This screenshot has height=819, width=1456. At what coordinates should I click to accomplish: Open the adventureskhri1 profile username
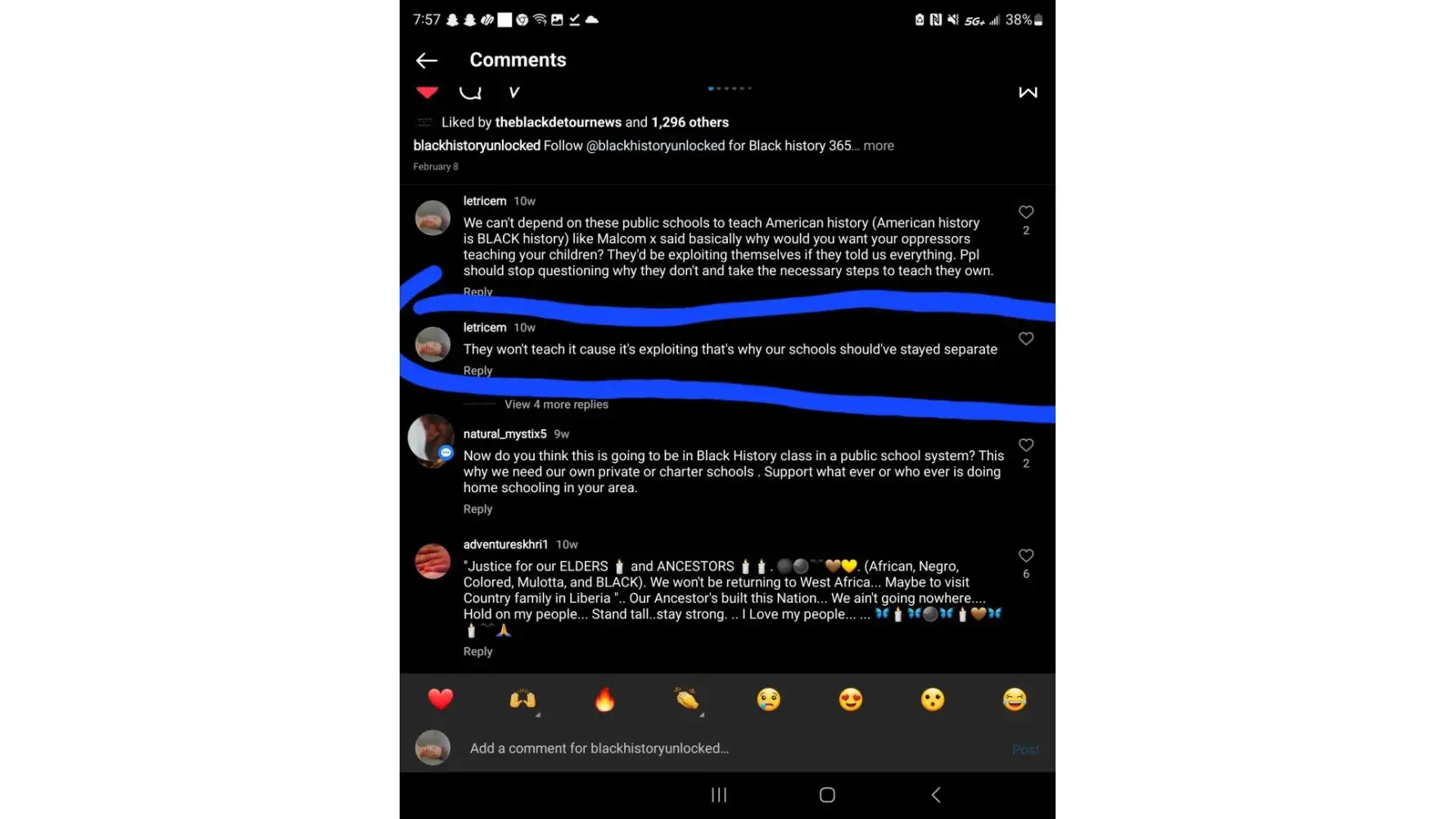(x=505, y=545)
